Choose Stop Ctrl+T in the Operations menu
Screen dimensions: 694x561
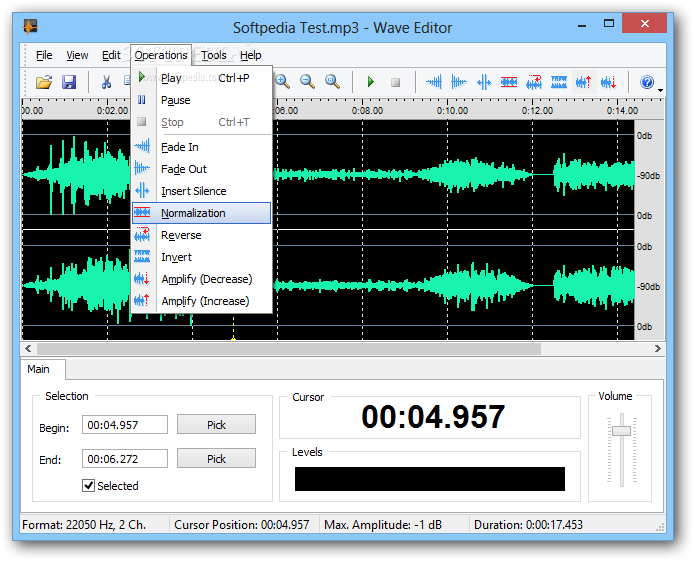pos(201,122)
